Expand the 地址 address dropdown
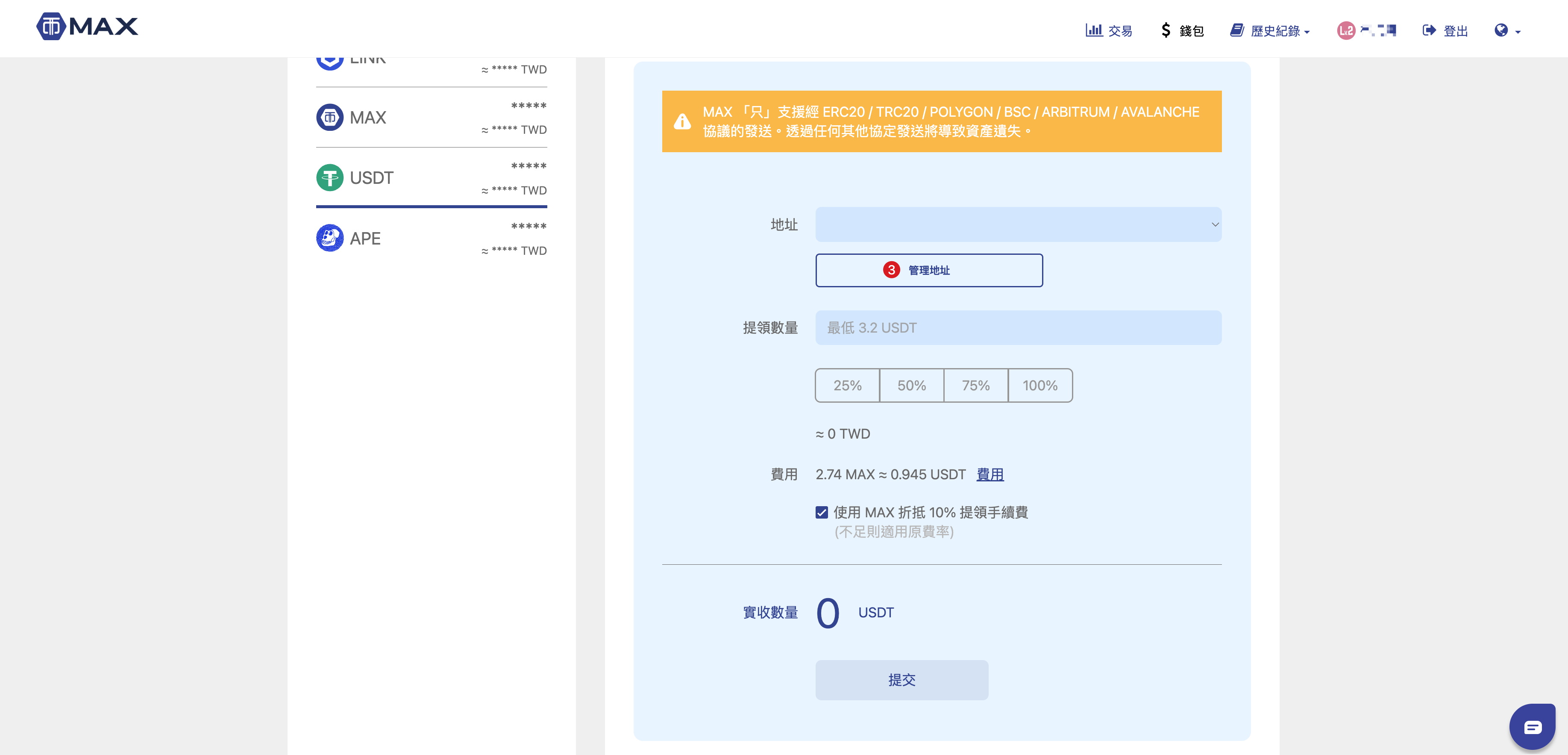The image size is (1568, 755). click(1018, 225)
